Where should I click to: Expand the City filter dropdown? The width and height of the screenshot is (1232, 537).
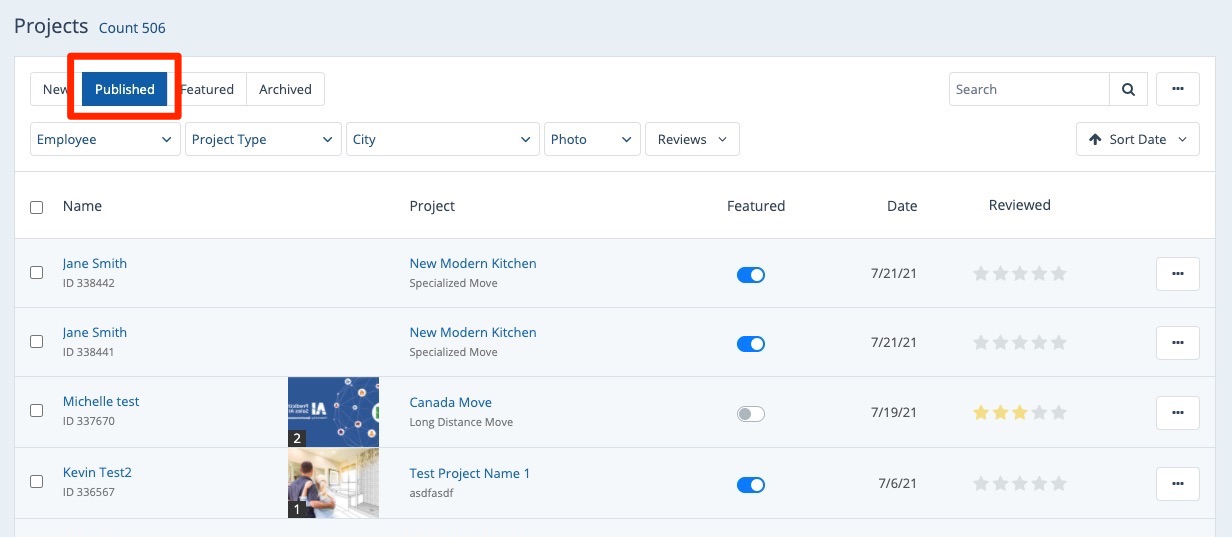(x=441, y=140)
